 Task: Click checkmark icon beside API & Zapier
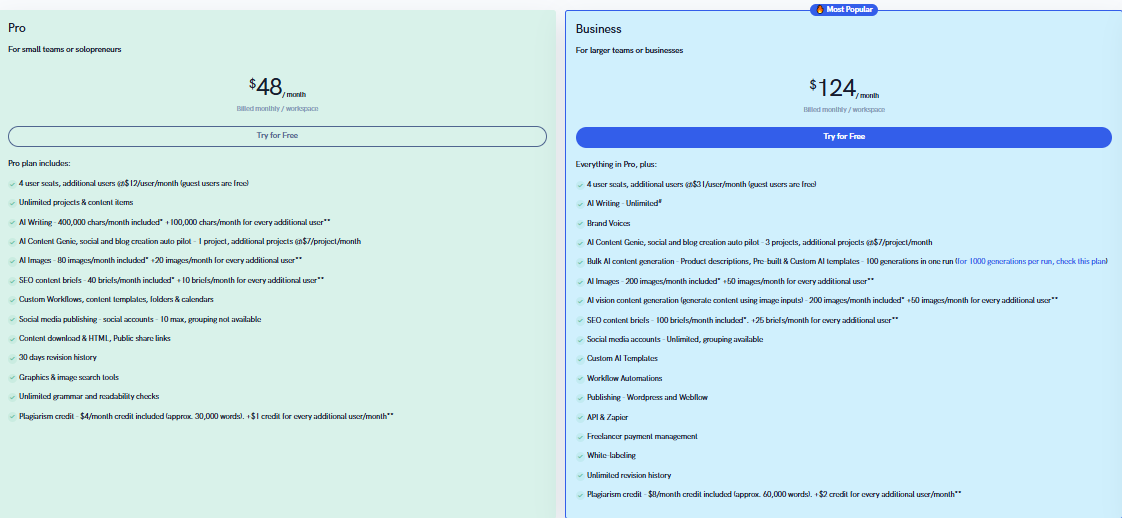[579, 417]
